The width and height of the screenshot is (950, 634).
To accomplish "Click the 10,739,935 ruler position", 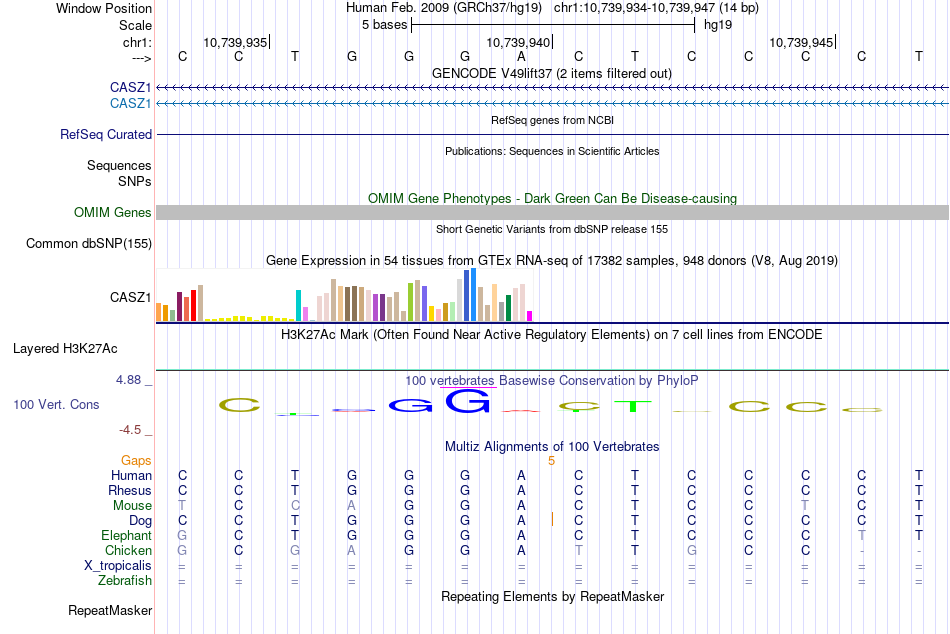I will click(x=236, y=42).
